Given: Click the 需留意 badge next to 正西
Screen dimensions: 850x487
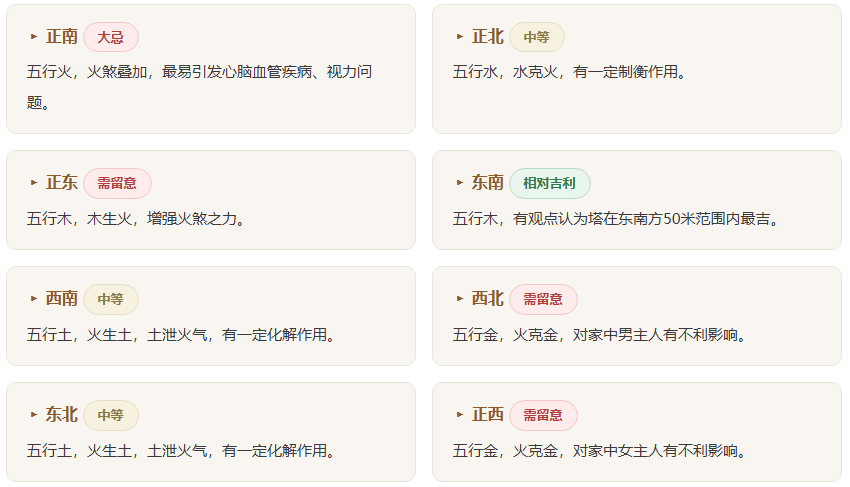Looking at the screenshot, I should click(543, 415).
